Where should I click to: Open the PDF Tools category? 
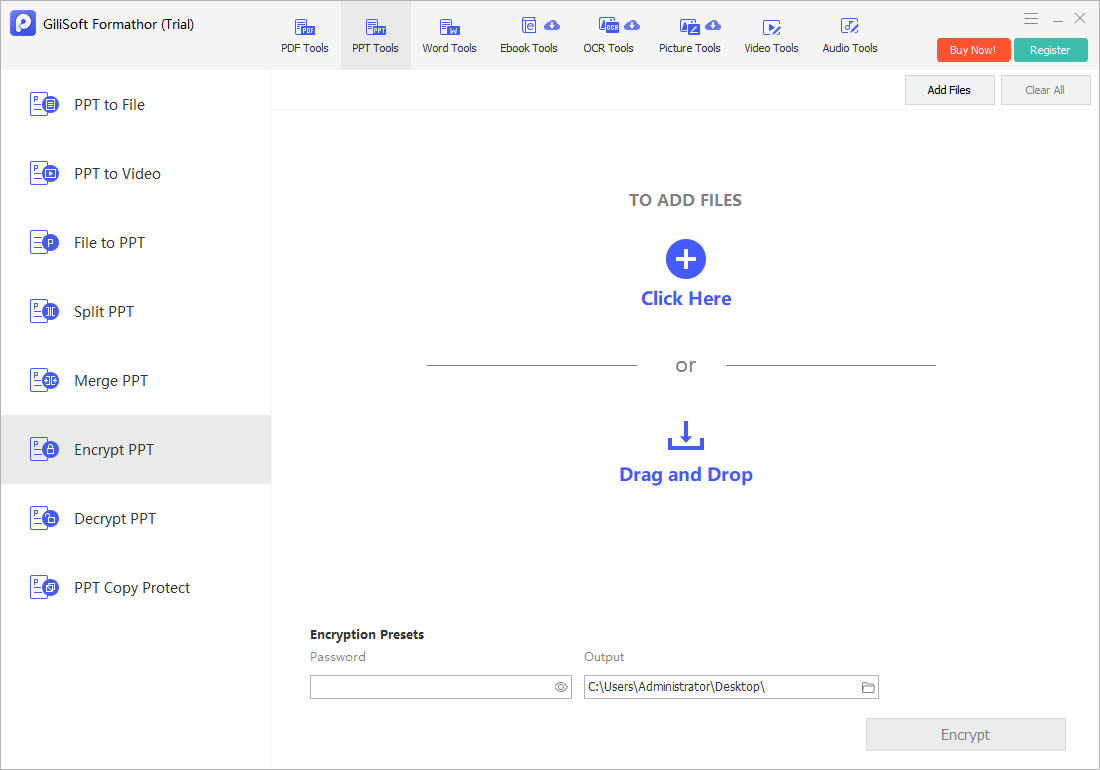pos(304,36)
